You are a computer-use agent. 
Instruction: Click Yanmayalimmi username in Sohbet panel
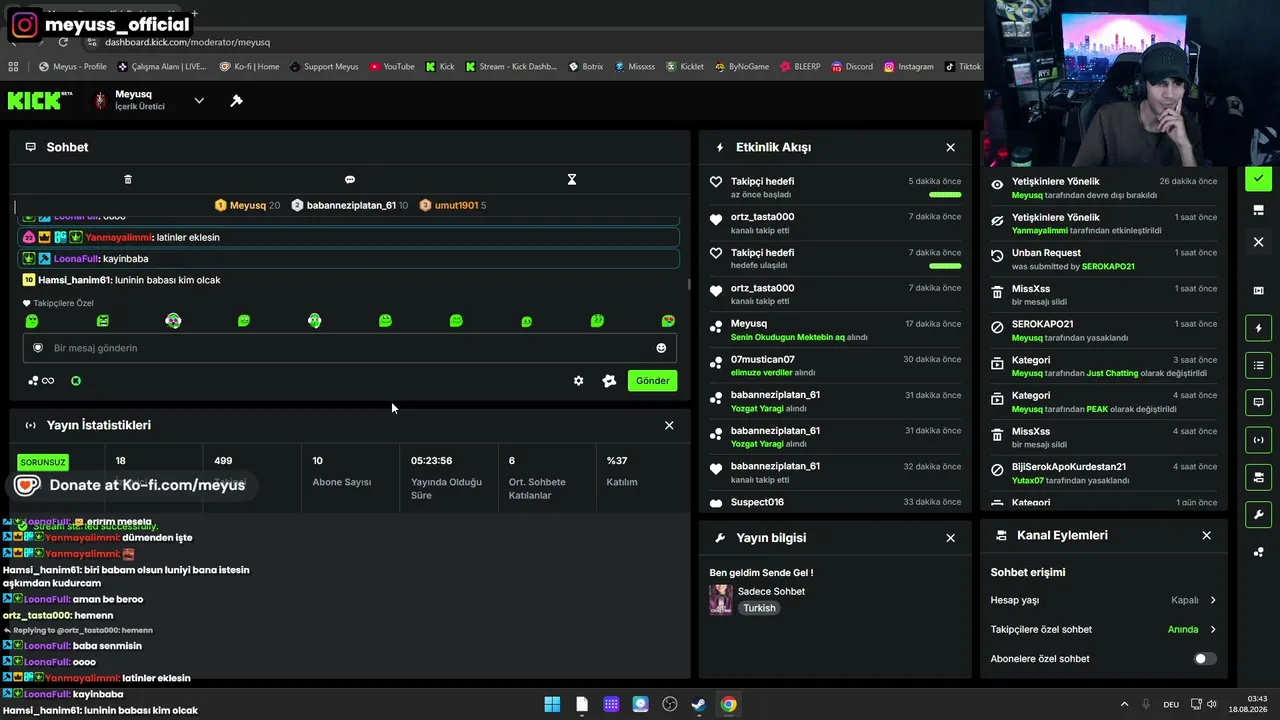[118, 238]
